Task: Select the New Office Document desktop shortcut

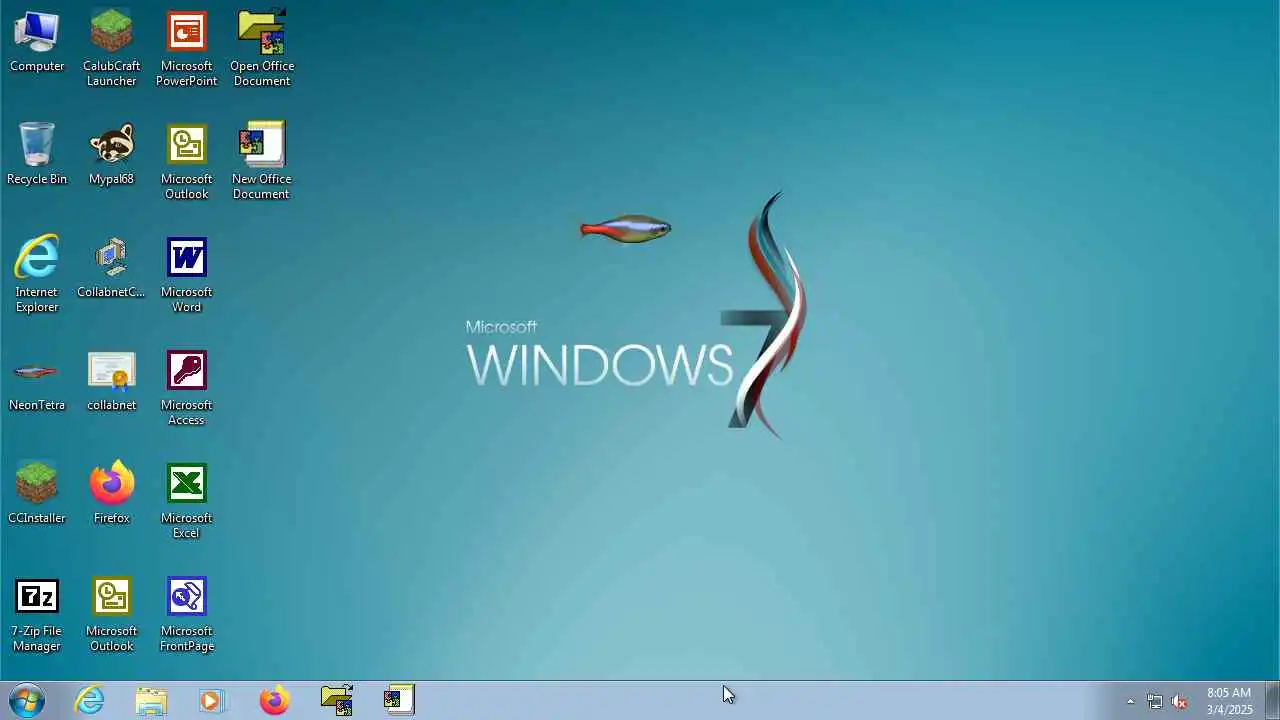Action: point(262,162)
